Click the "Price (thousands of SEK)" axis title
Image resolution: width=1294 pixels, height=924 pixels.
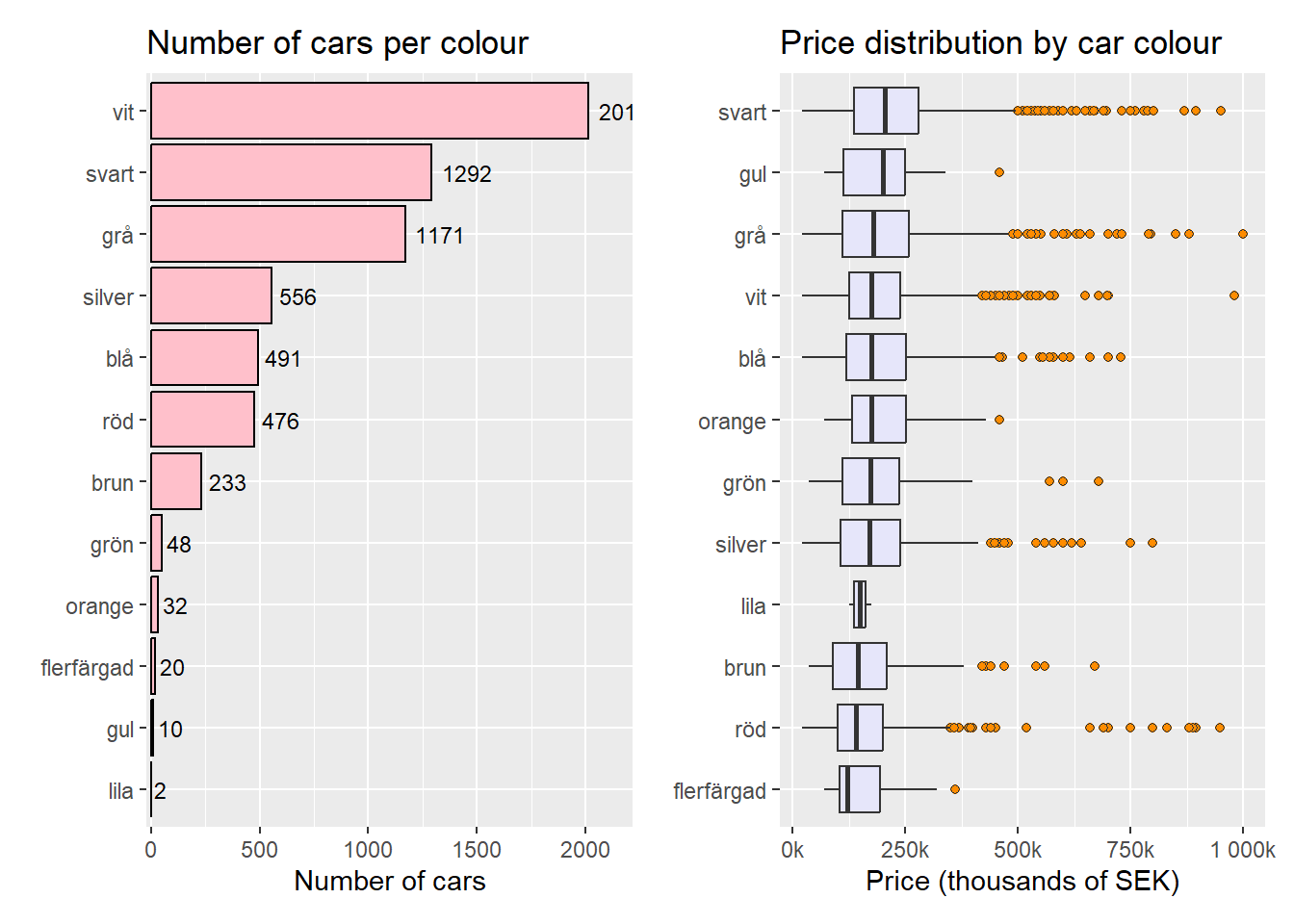click(x=1022, y=881)
